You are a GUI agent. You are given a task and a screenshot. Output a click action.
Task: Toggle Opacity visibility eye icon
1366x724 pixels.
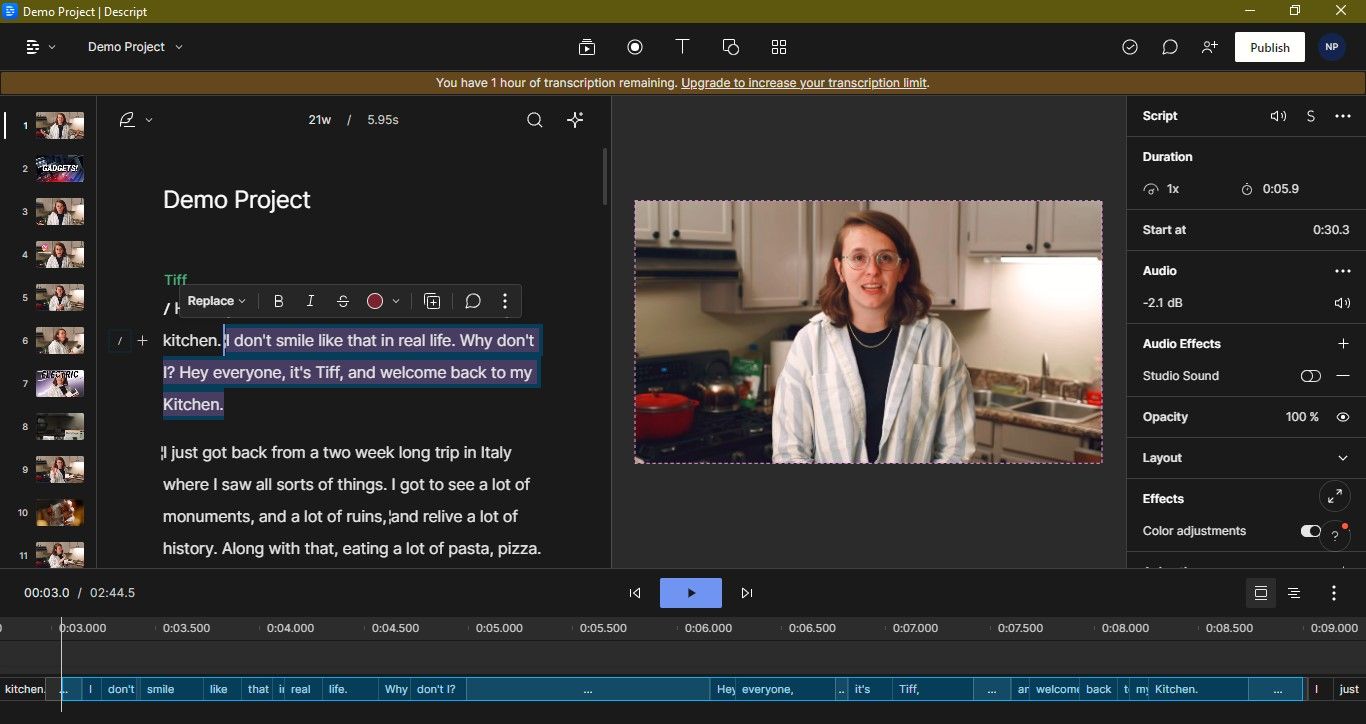[x=1343, y=417]
